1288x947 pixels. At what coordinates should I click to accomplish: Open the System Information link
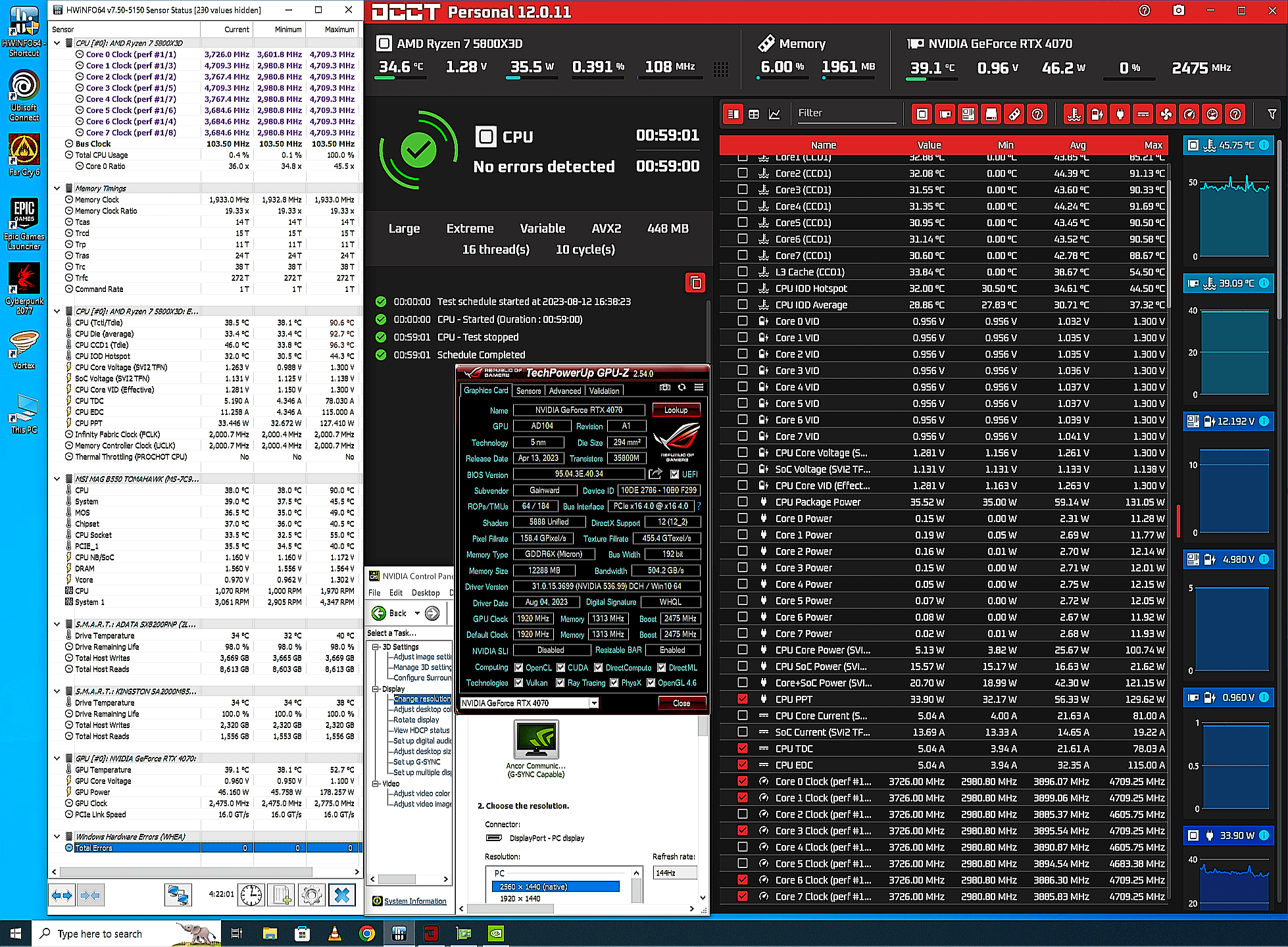414,901
